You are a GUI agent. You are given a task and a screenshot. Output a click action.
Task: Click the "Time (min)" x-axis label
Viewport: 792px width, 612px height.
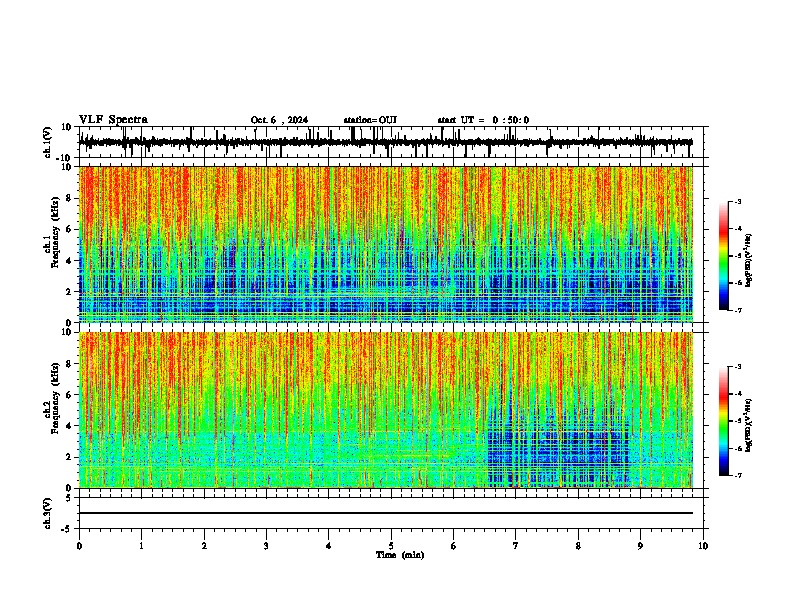pos(400,555)
